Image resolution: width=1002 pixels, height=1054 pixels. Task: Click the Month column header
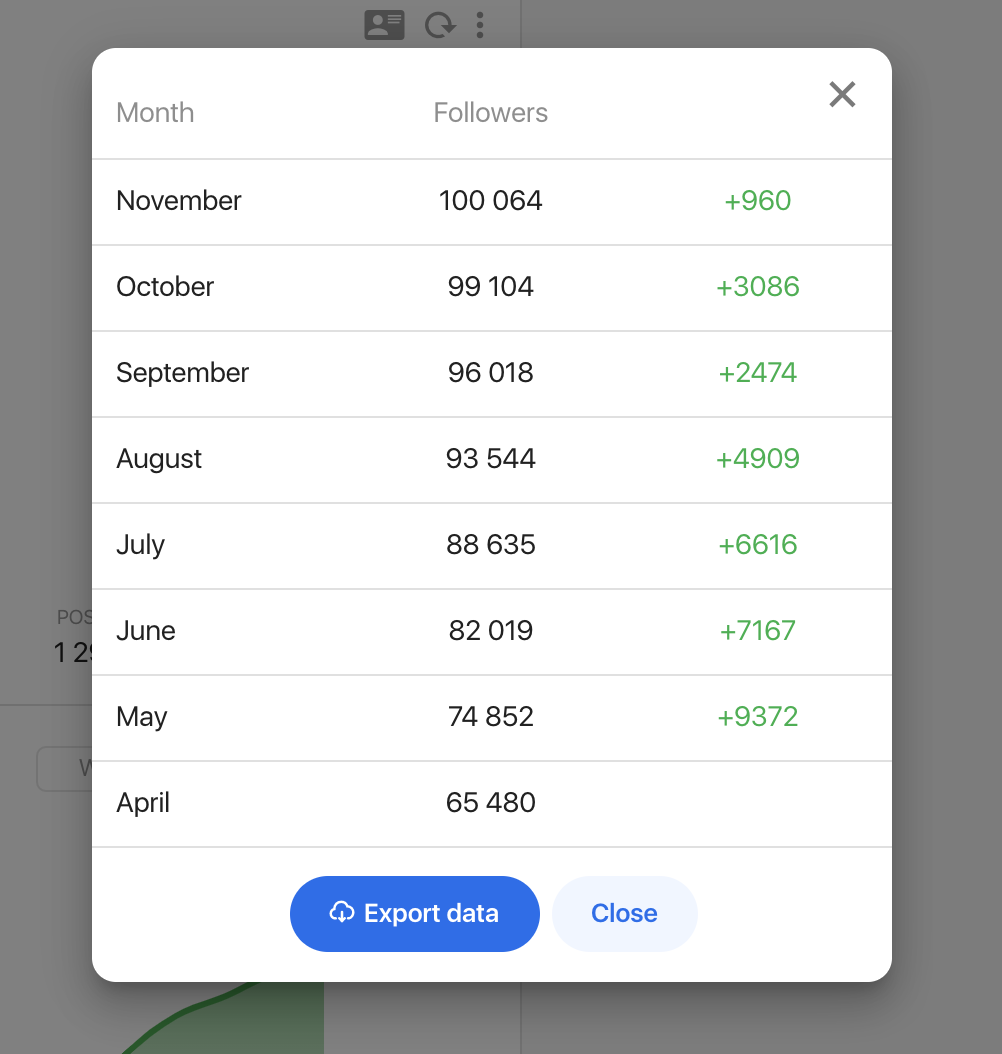tap(155, 112)
